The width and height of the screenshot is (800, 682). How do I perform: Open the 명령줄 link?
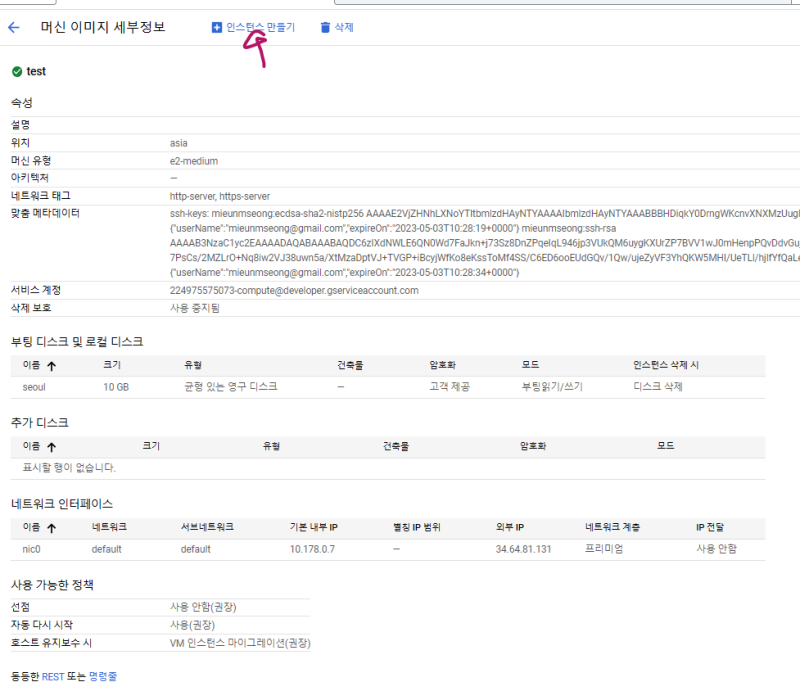103,676
